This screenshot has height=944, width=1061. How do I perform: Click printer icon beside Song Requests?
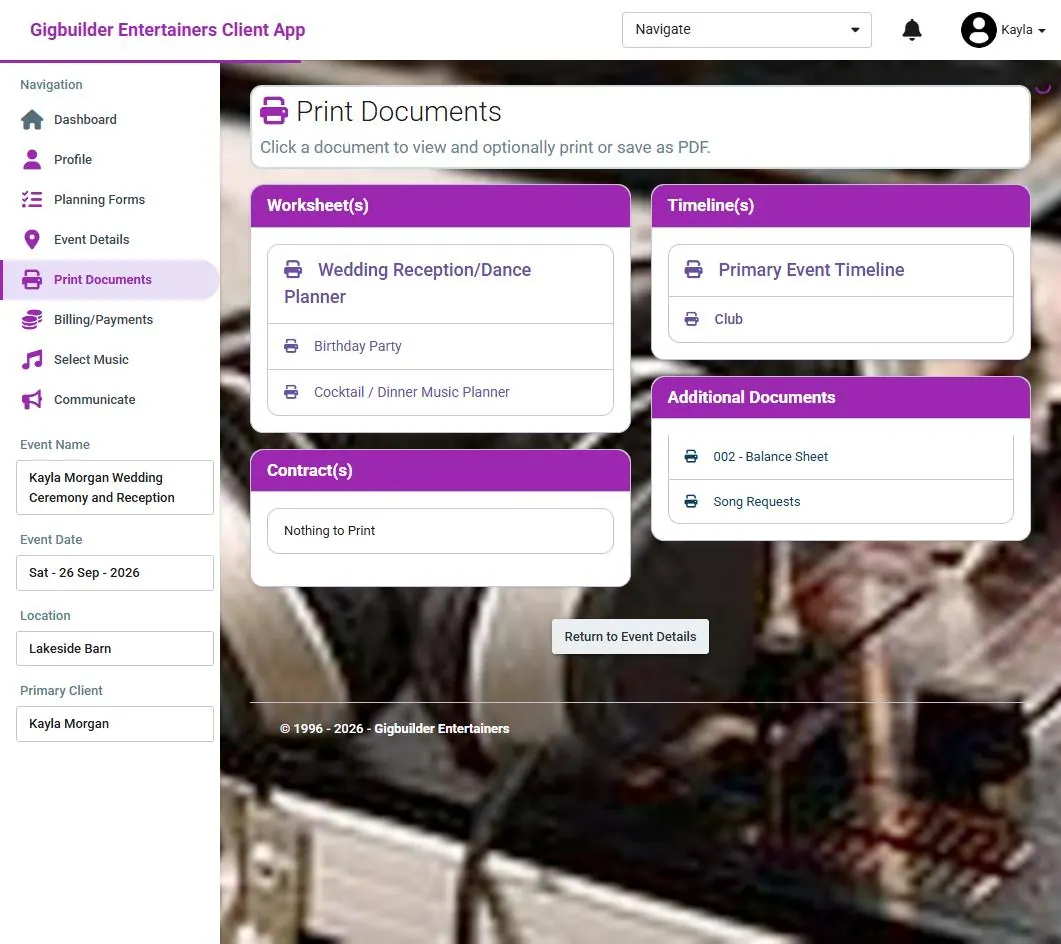691,501
